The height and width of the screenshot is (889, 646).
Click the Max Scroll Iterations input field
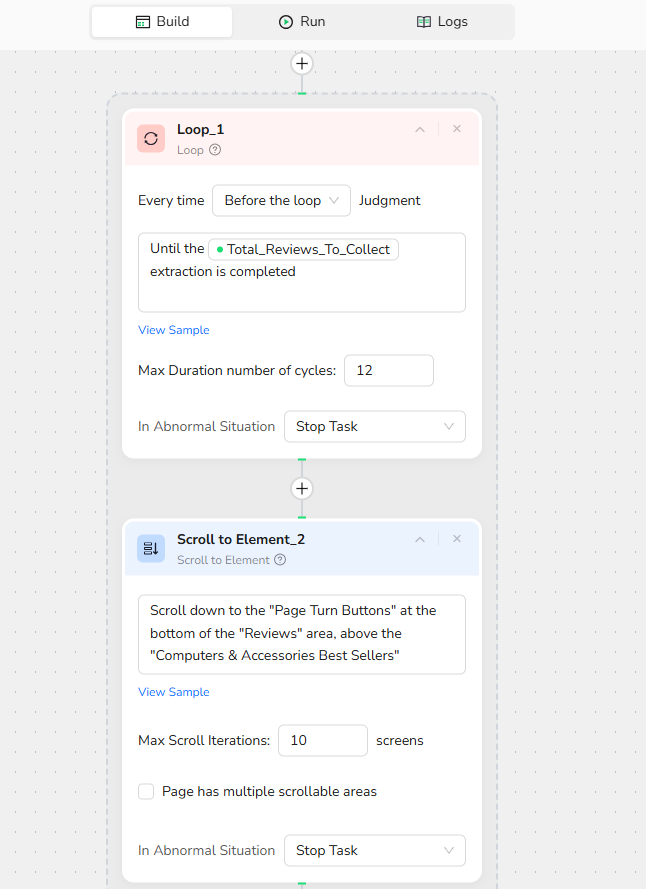click(322, 740)
